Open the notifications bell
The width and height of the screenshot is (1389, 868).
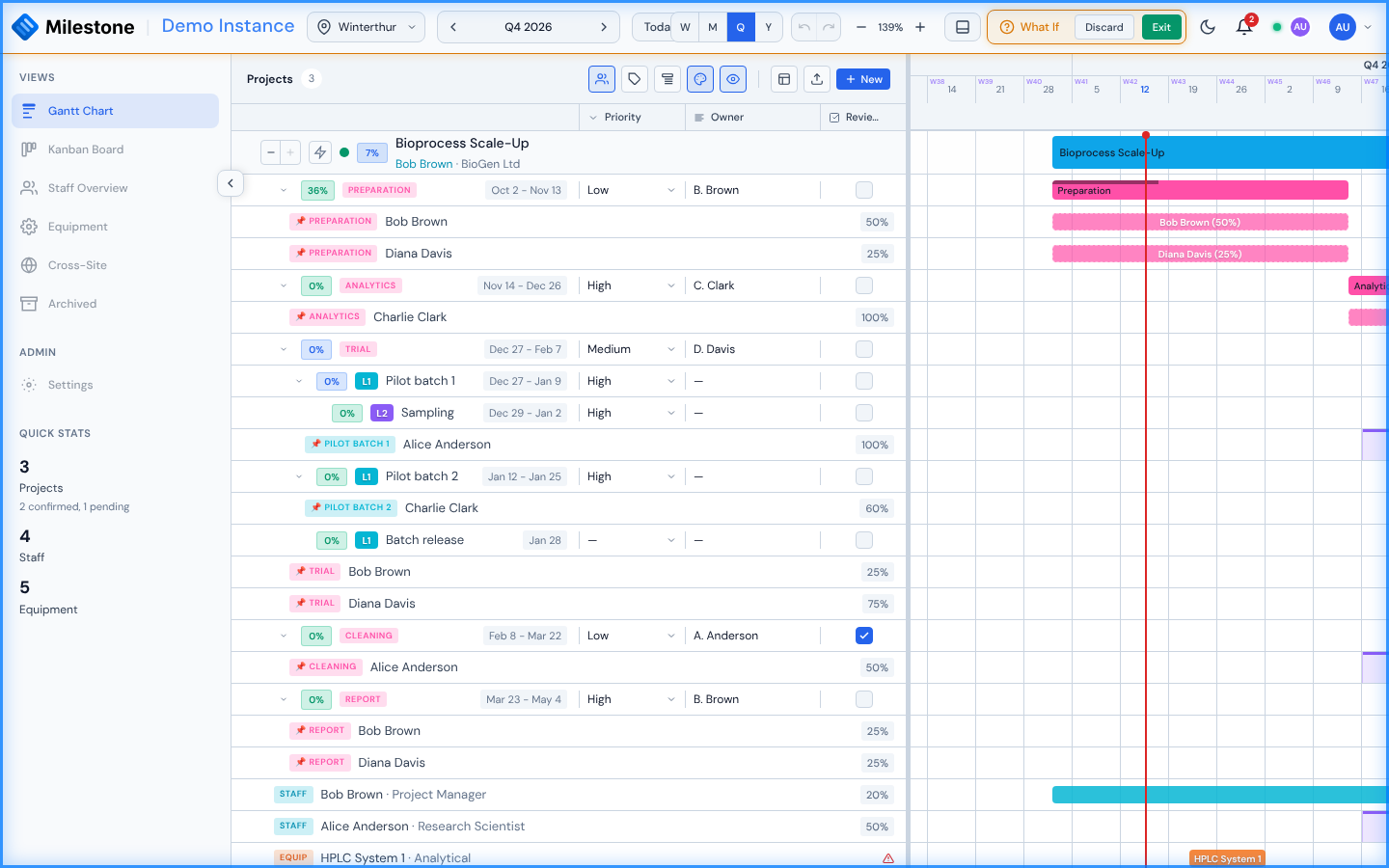1244,27
